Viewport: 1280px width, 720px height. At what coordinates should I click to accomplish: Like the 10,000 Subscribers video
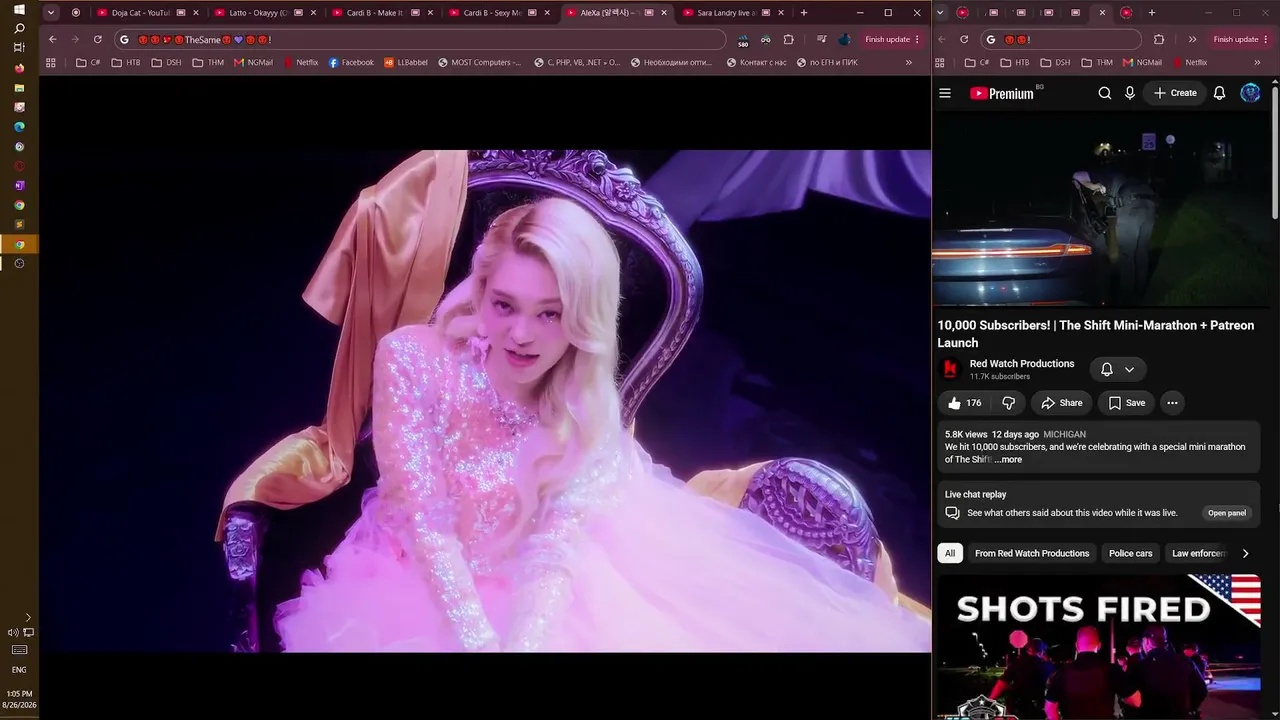[x=965, y=403]
